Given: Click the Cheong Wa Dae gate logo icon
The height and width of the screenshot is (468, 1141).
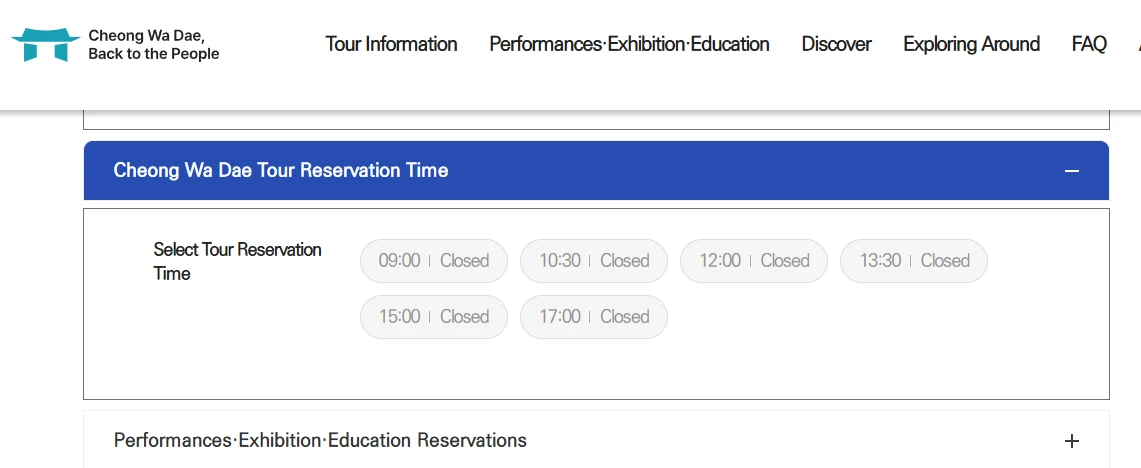Looking at the screenshot, I should tap(45, 44).
